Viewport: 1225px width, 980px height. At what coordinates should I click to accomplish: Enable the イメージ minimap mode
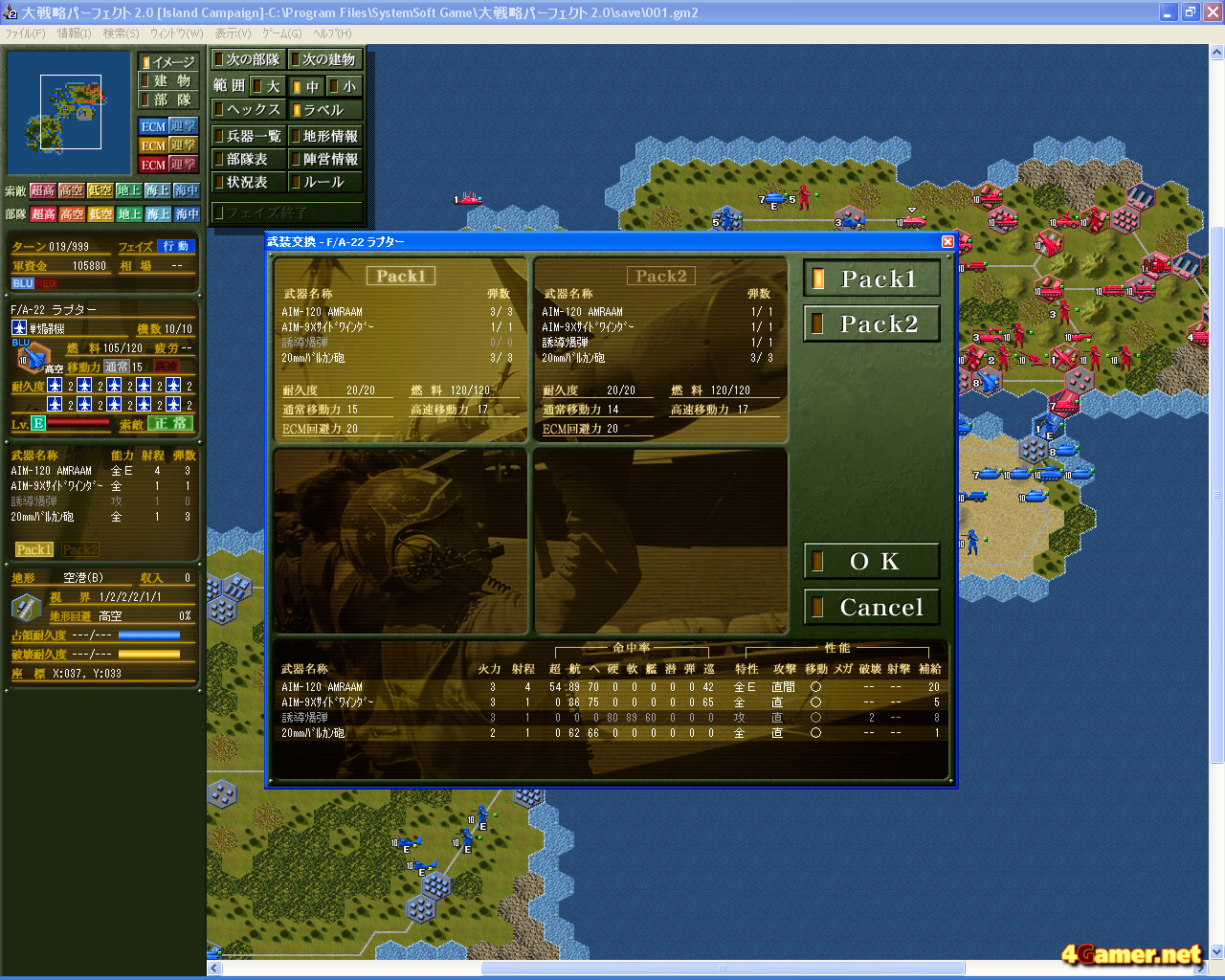coord(167,61)
